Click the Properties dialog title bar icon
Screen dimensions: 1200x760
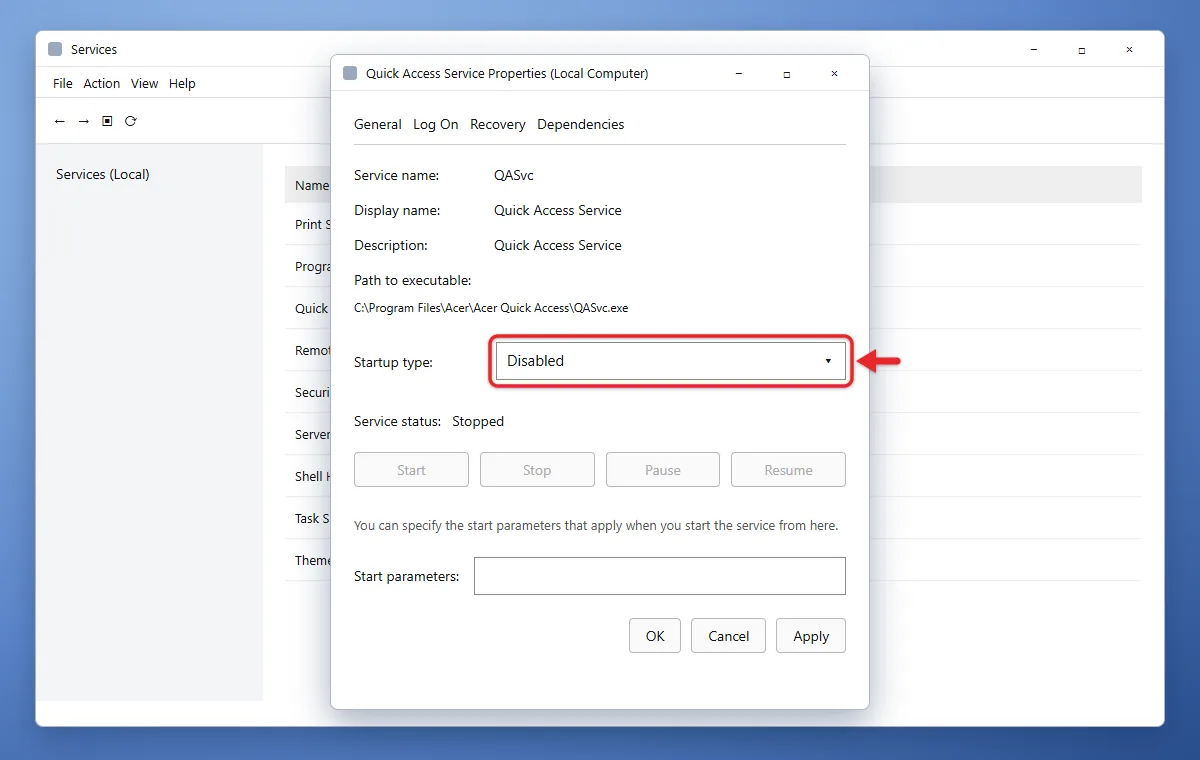click(x=350, y=73)
